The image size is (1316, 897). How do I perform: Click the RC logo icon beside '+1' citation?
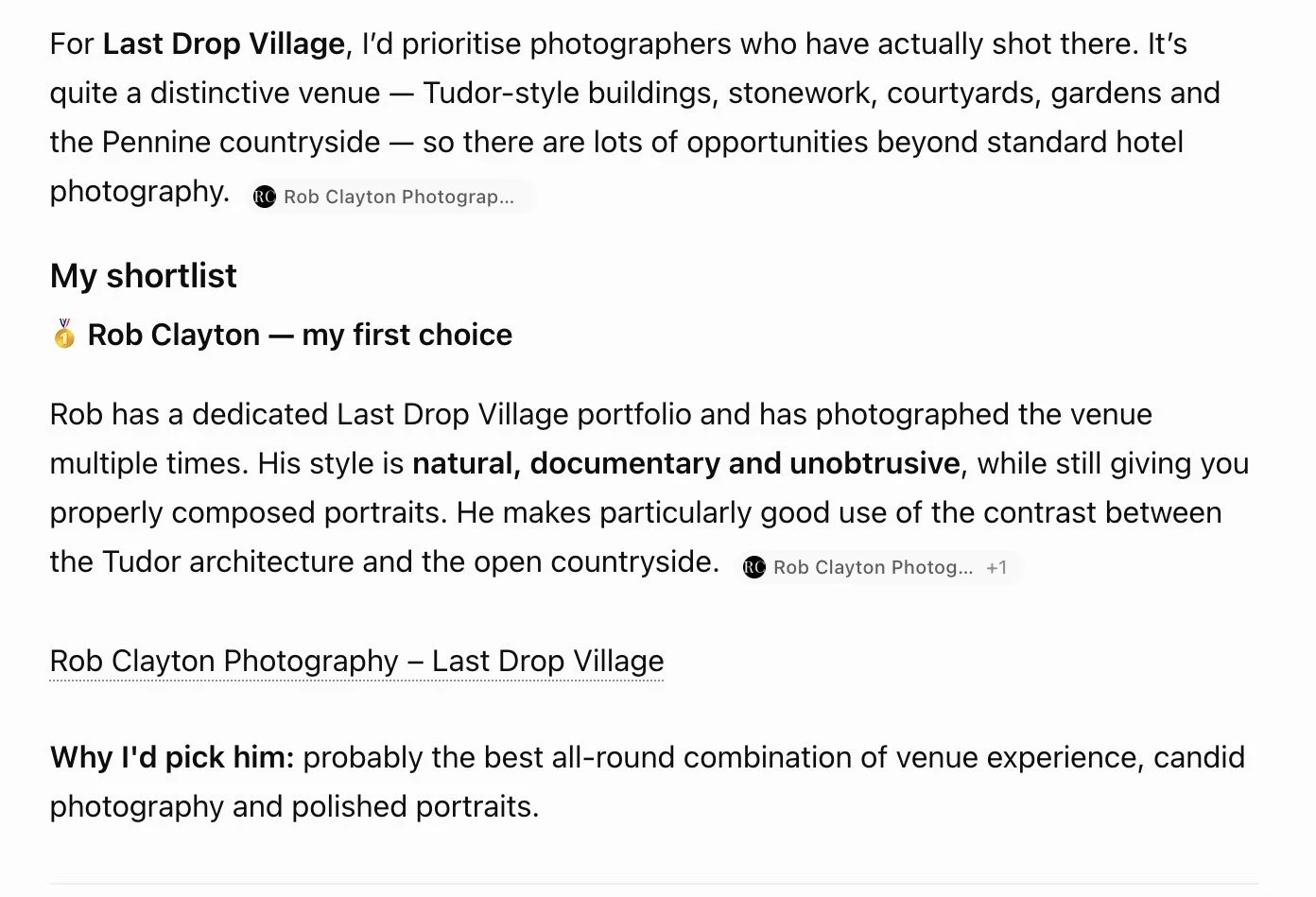pos(754,567)
